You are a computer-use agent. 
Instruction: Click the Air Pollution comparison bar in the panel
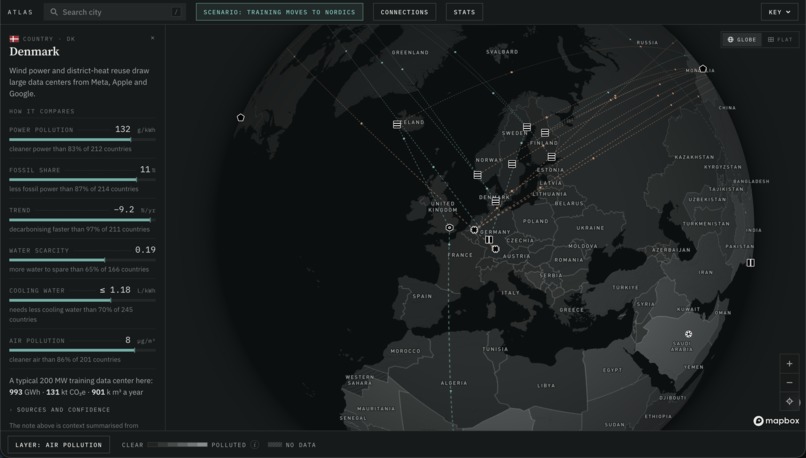click(x=82, y=351)
